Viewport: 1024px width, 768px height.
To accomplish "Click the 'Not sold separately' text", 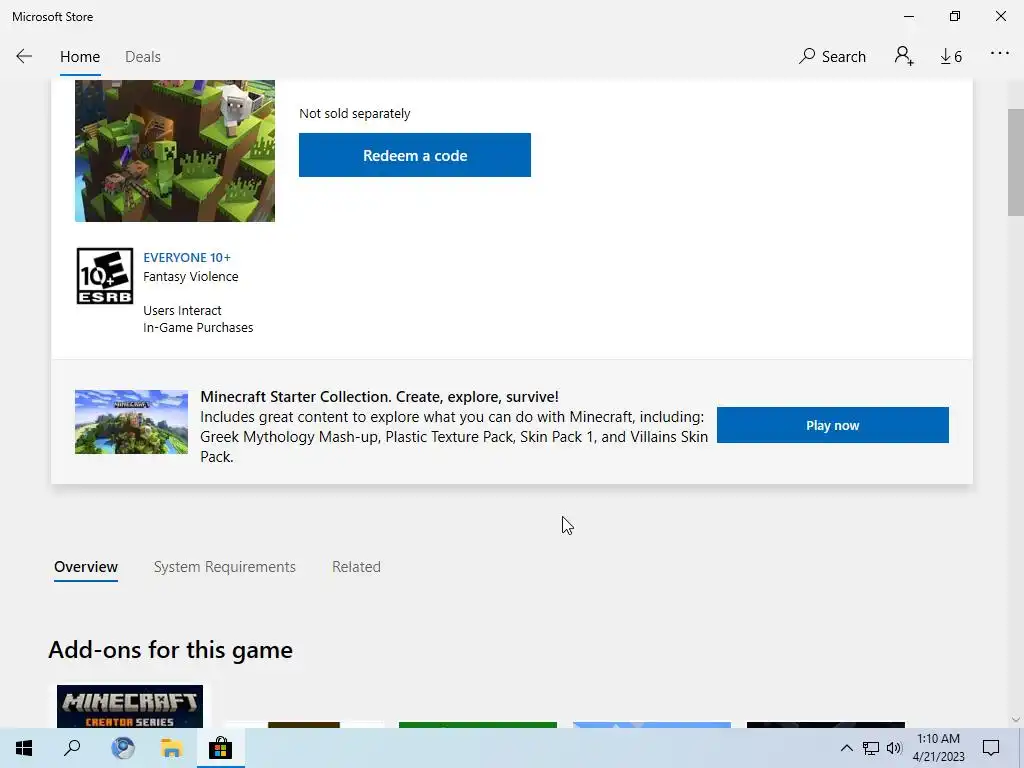I will [x=355, y=114].
